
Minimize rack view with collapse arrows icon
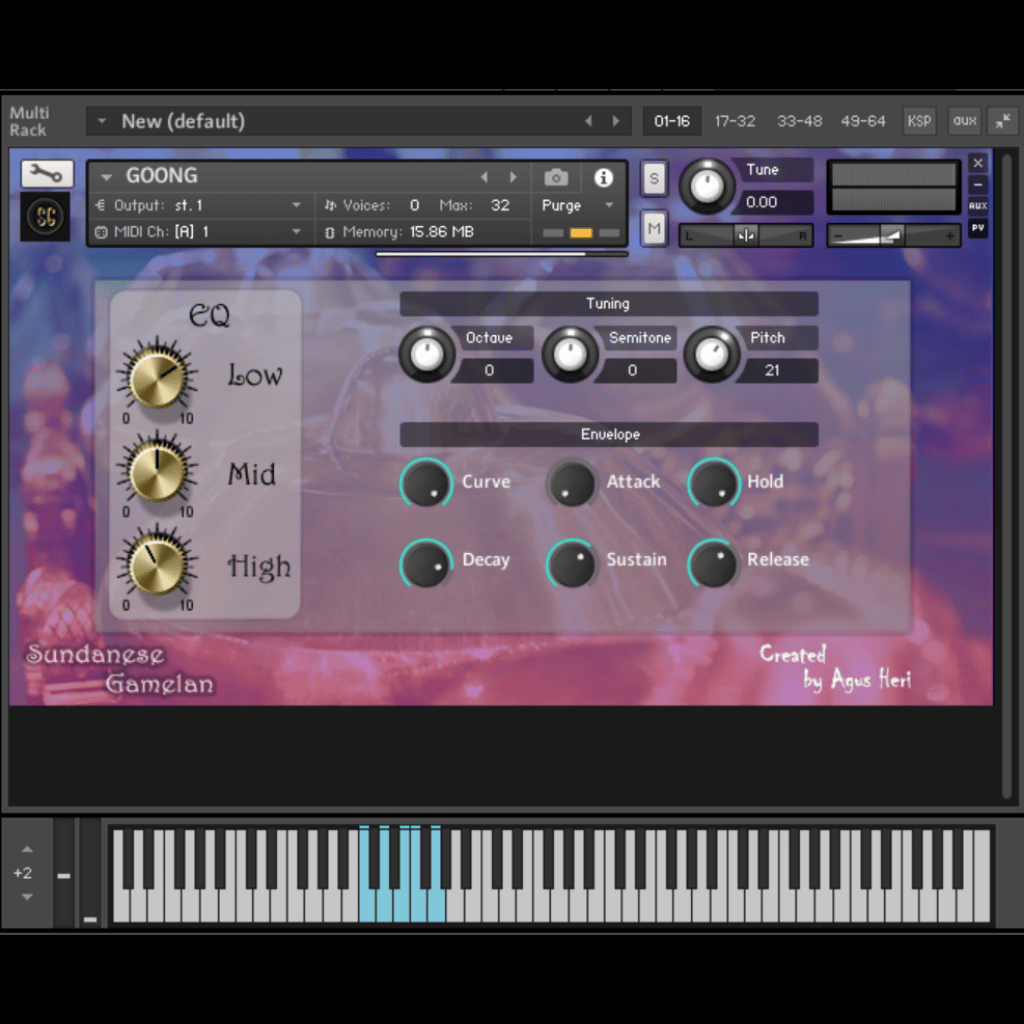point(1003,121)
